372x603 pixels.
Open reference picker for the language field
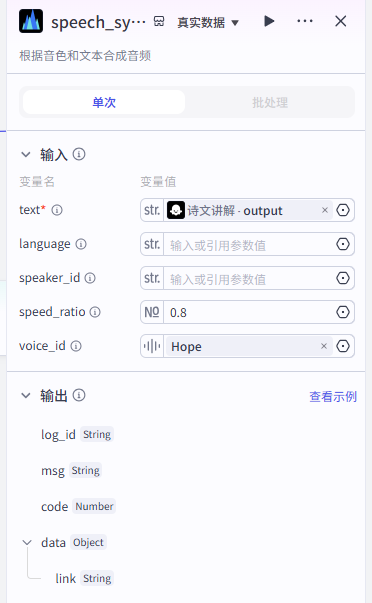point(343,244)
